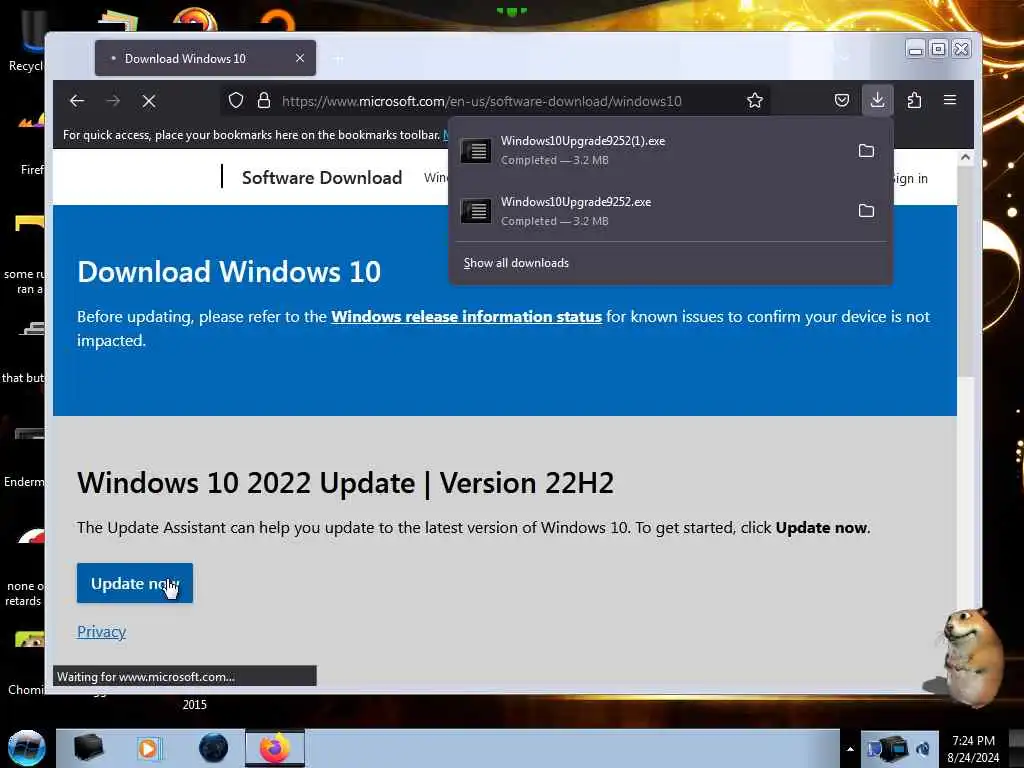Click the volume speaker tray icon
Image resolution: width=1024 pixels, height=768 pixels.
click(x=923, y=749)
